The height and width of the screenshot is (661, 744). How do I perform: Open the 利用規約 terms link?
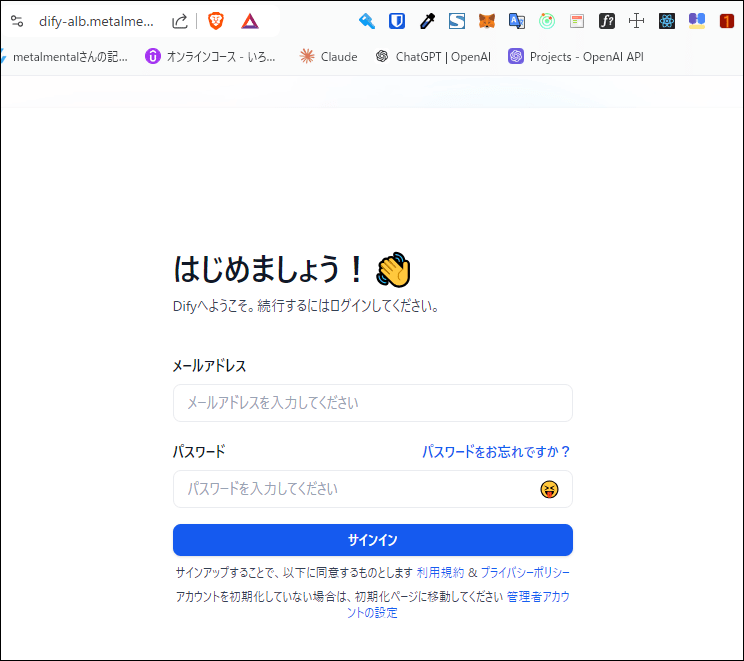pyautogui.click(x=440, y=573)
